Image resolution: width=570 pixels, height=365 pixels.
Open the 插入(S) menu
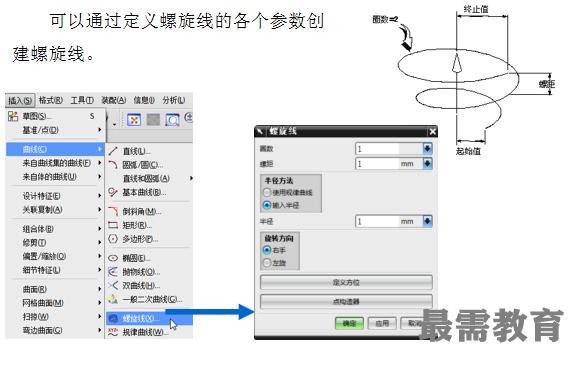click(x=20, y=101)
